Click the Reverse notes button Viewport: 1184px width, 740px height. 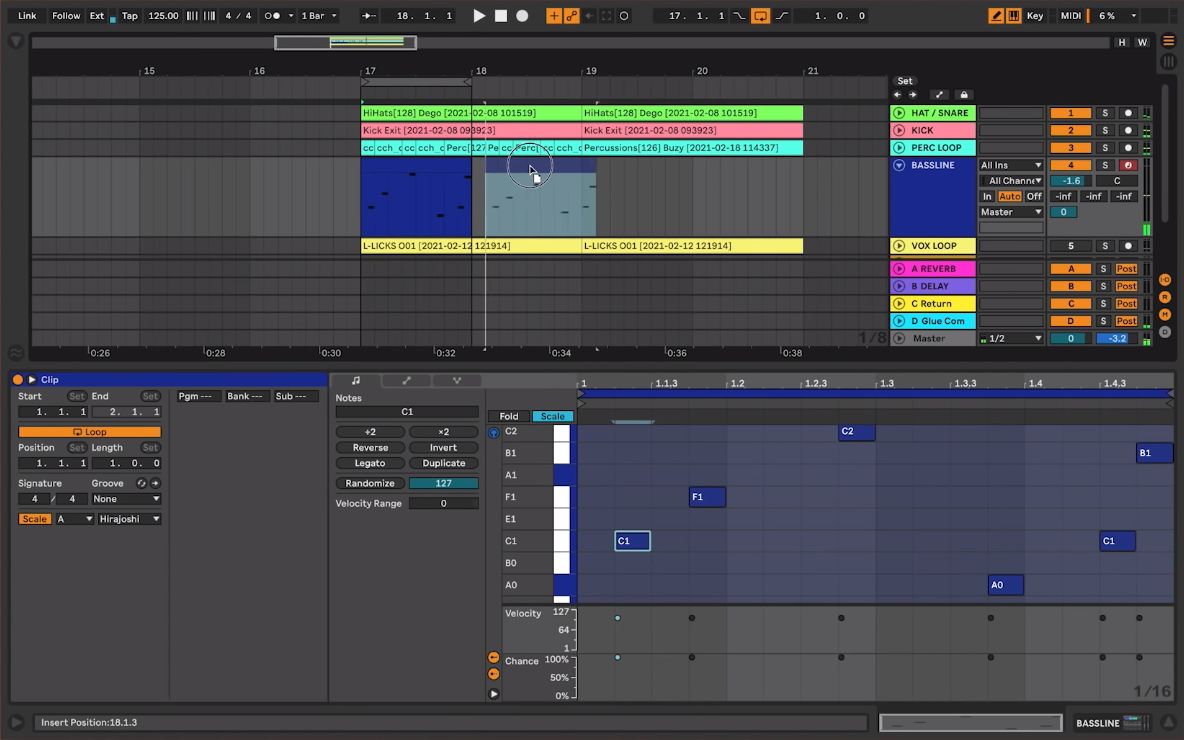[370, 448]
